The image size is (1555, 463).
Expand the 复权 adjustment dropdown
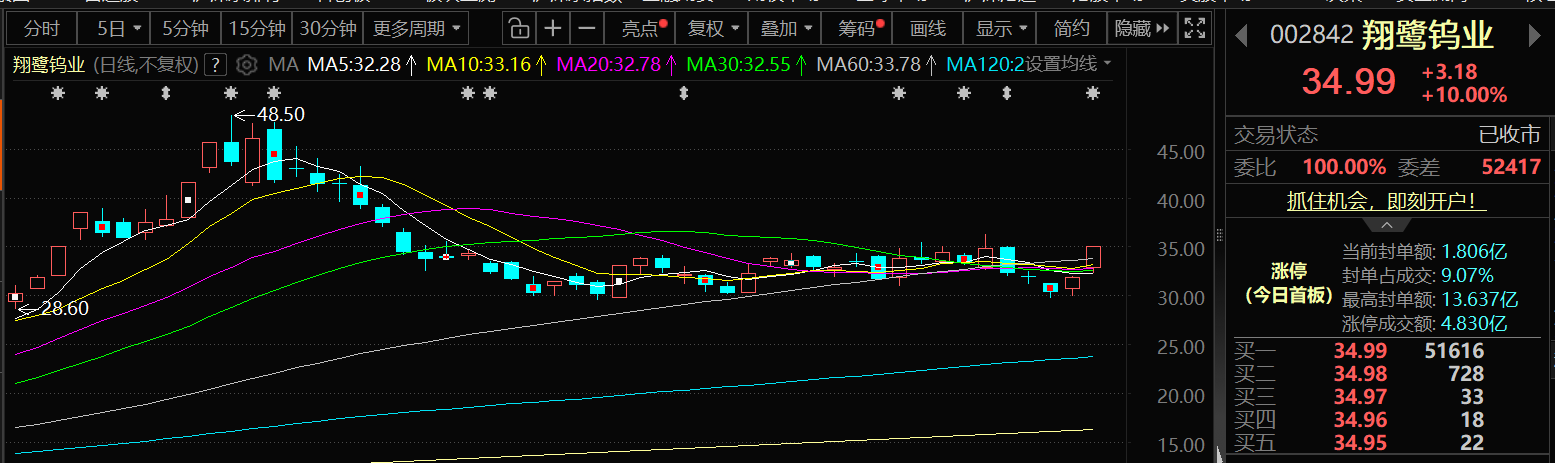tap(714, 28)
